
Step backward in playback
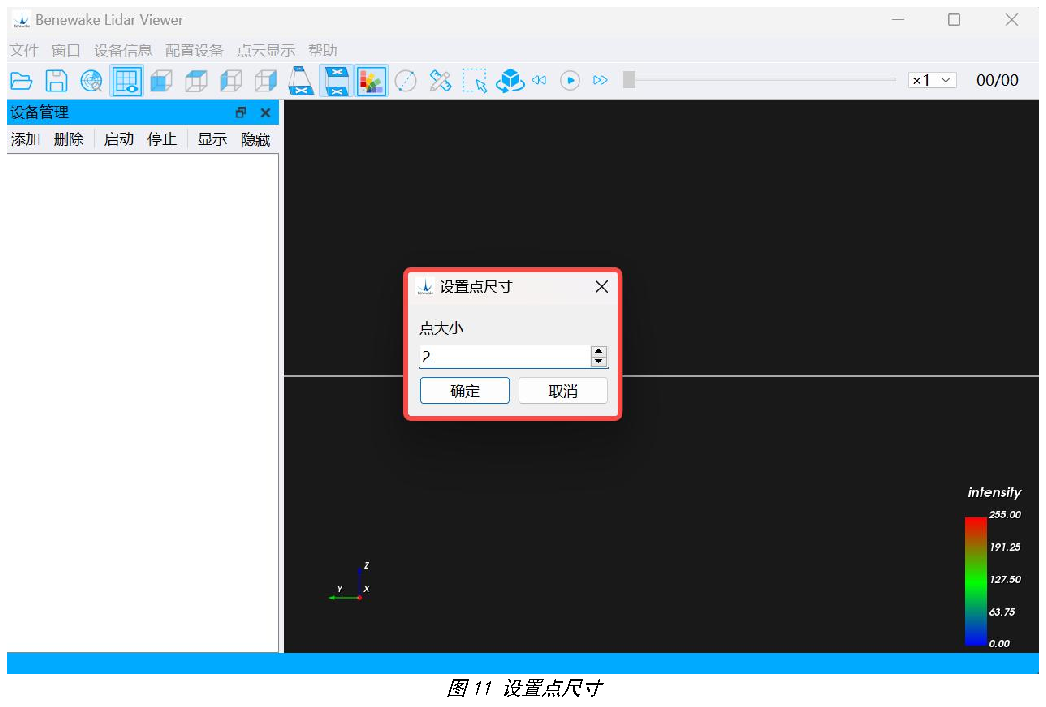539,81
